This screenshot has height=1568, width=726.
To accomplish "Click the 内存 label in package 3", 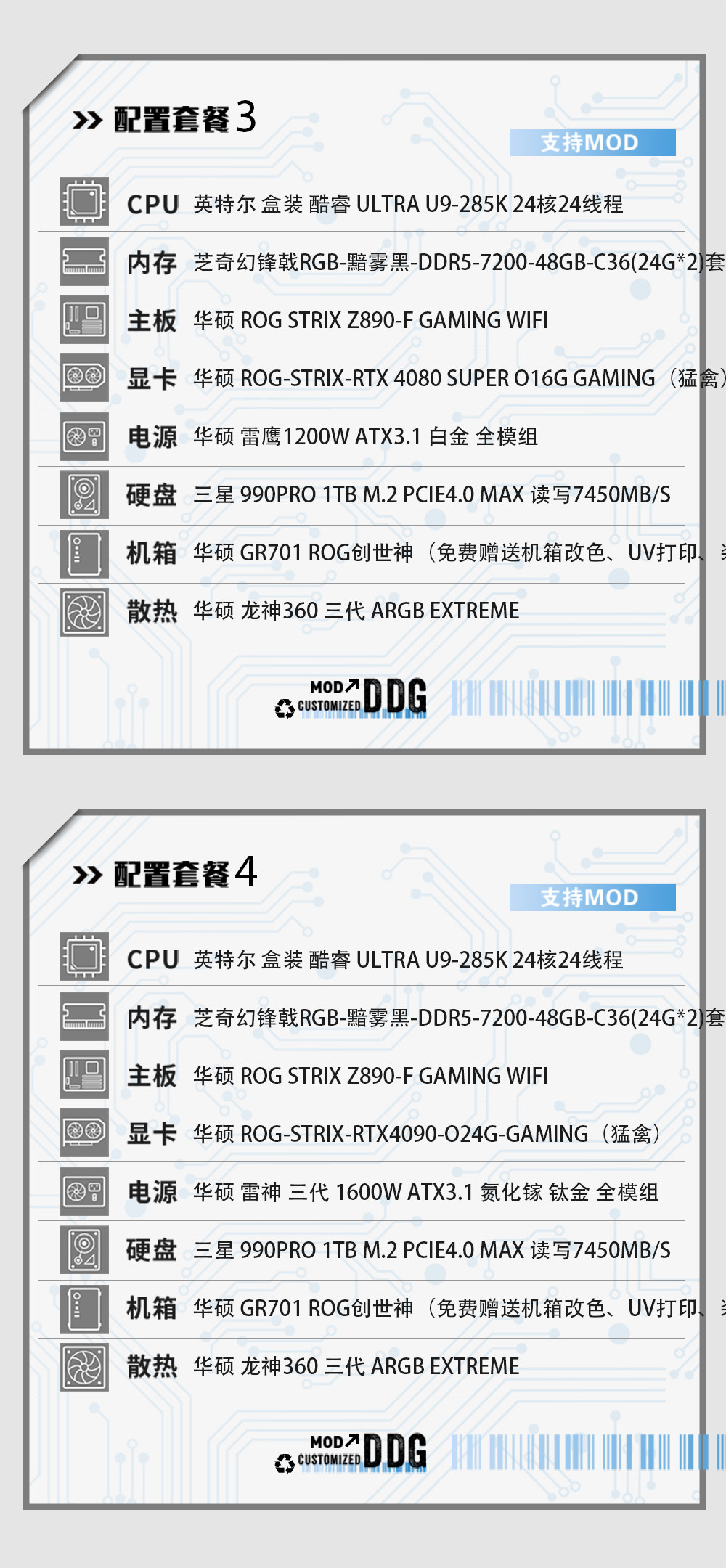I will coord(152,263).
